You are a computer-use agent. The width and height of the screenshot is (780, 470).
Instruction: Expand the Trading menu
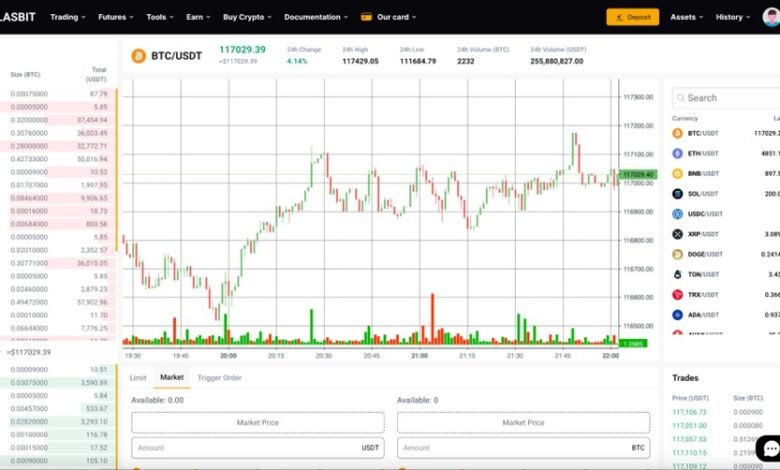pyautogui.click(x=68, y=17)
